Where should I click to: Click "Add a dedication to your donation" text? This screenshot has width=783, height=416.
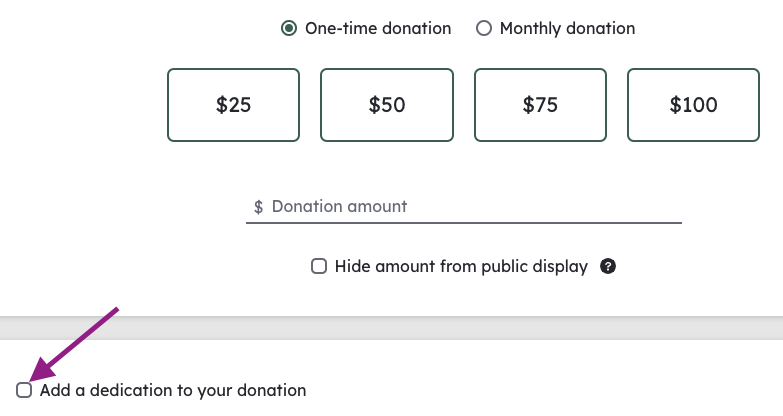pyautogui.click(x=173, y=391)
